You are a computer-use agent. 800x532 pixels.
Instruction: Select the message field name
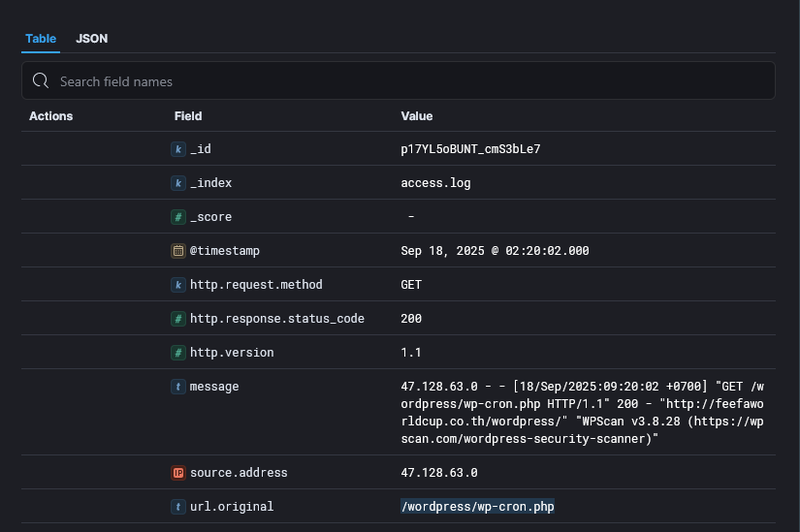click(x=214, y=387)
